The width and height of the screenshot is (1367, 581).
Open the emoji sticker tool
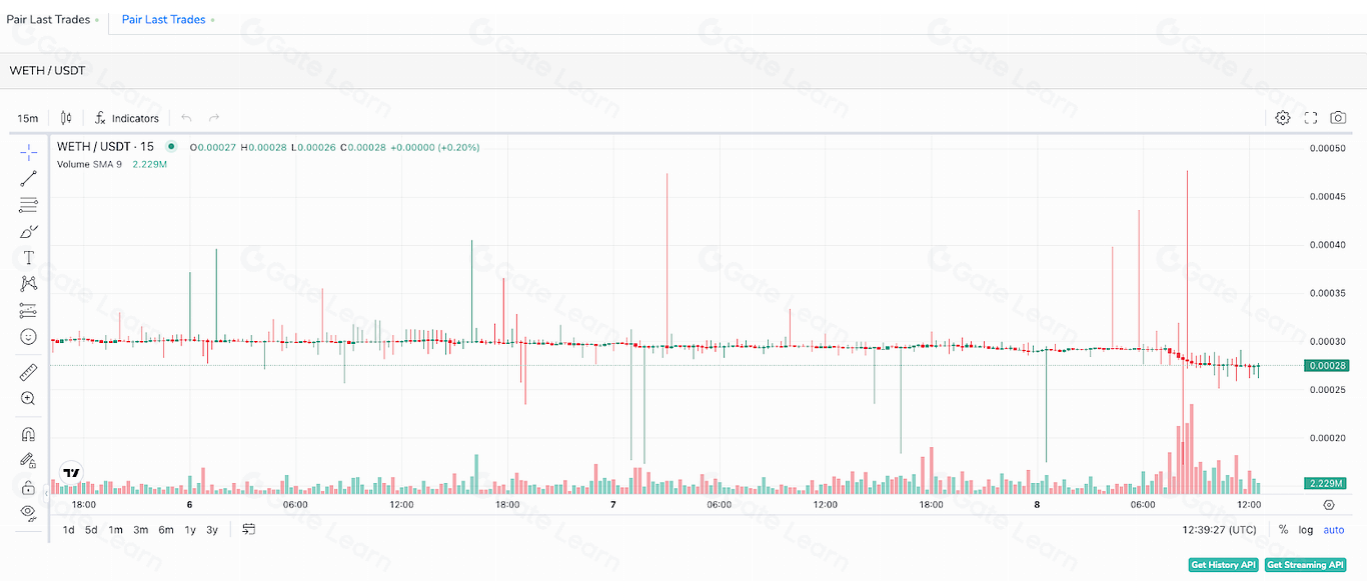[x=28, y=337]
